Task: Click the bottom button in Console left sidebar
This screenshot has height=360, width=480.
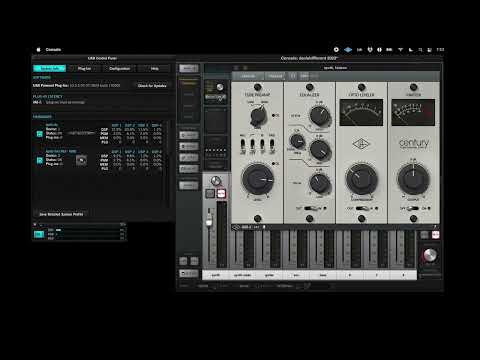Action: pyautogui.click(x=189, y=273)
